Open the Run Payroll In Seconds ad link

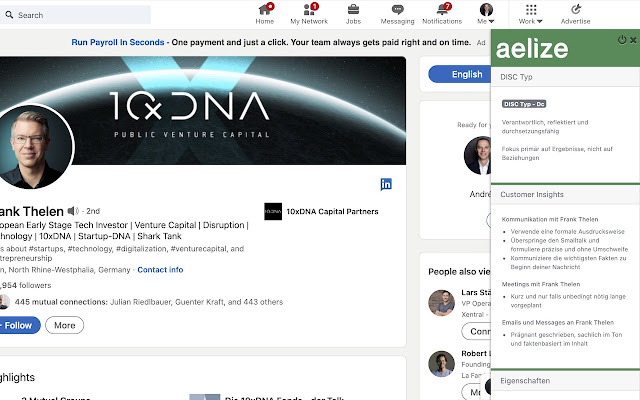(x=118, y=42)
